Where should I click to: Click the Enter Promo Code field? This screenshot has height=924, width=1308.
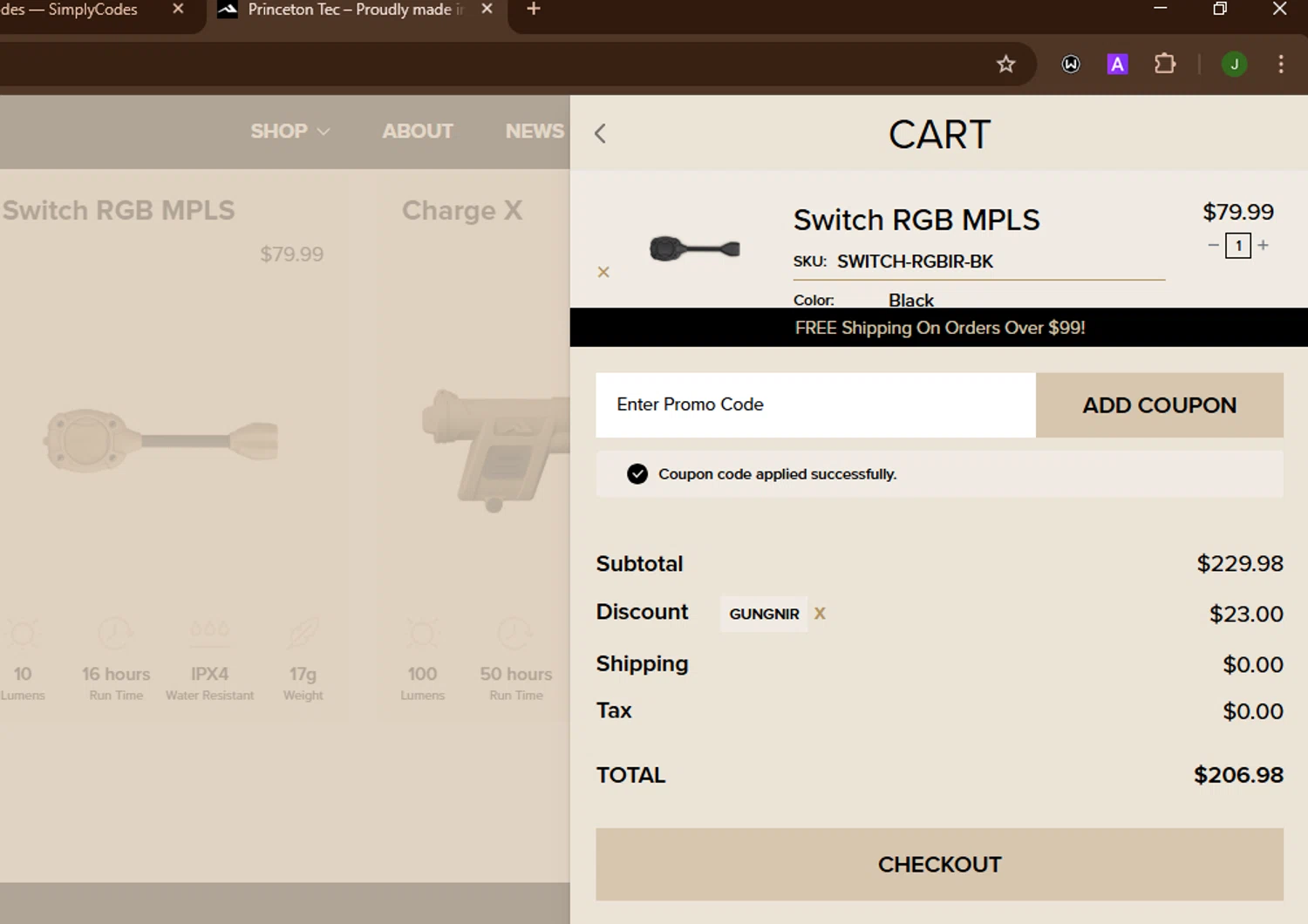tap(815, 404)
